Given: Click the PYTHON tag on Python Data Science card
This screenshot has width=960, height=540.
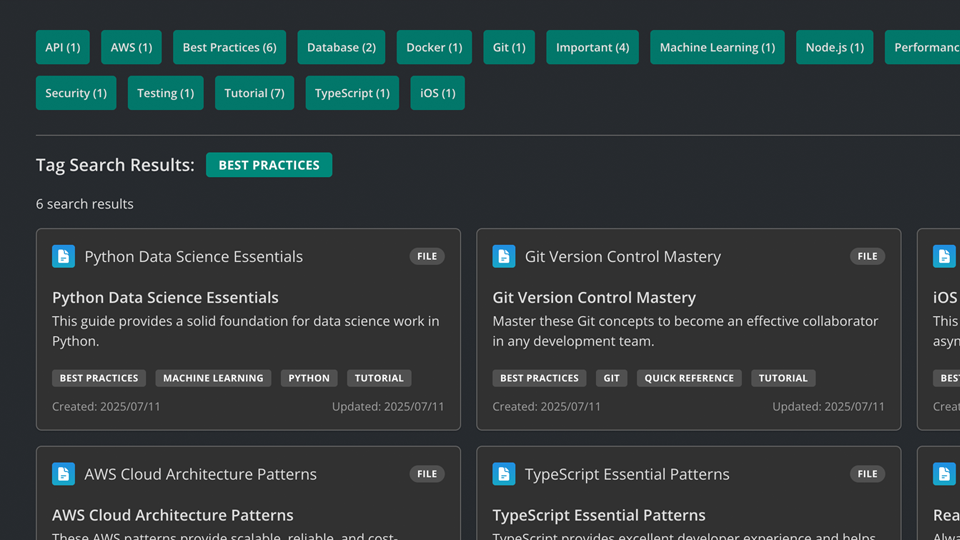Looking at the screenshot, I should [309, 378].
